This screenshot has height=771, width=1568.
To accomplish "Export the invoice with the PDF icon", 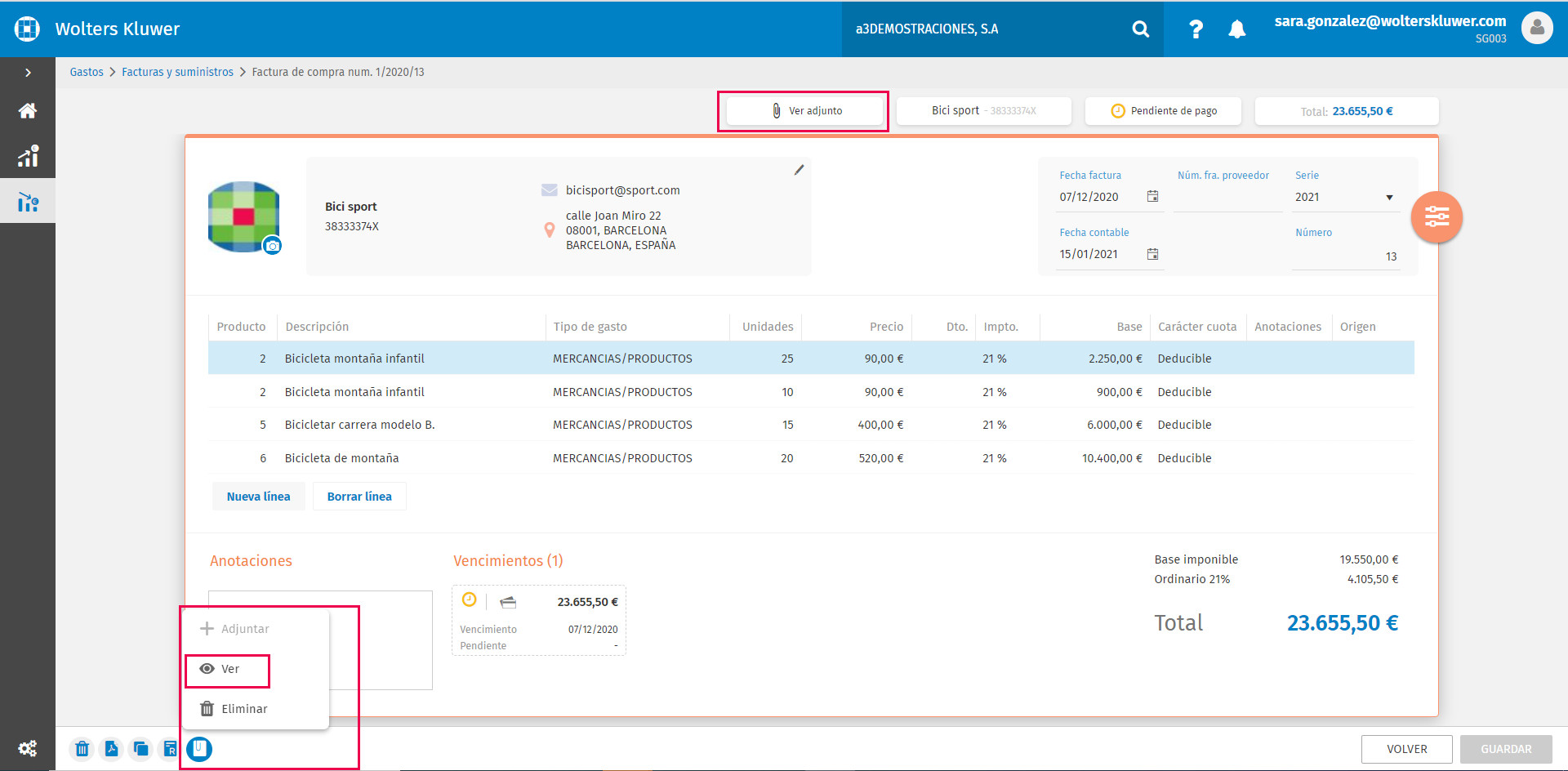I will point(111,748).
